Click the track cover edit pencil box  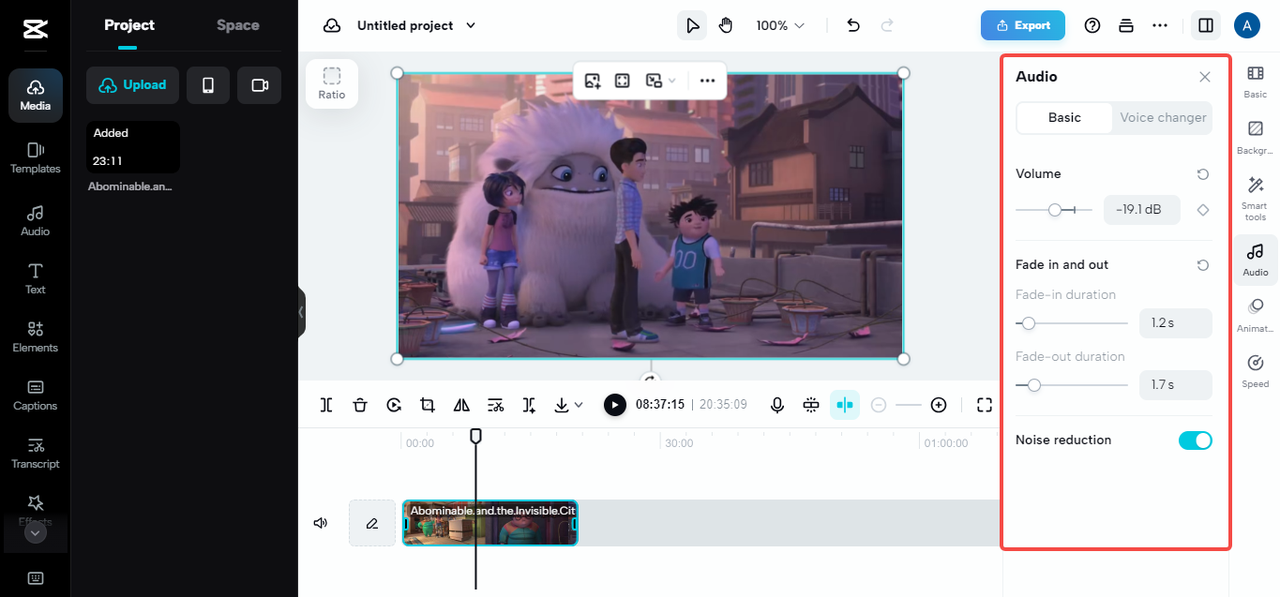(372, 523)
